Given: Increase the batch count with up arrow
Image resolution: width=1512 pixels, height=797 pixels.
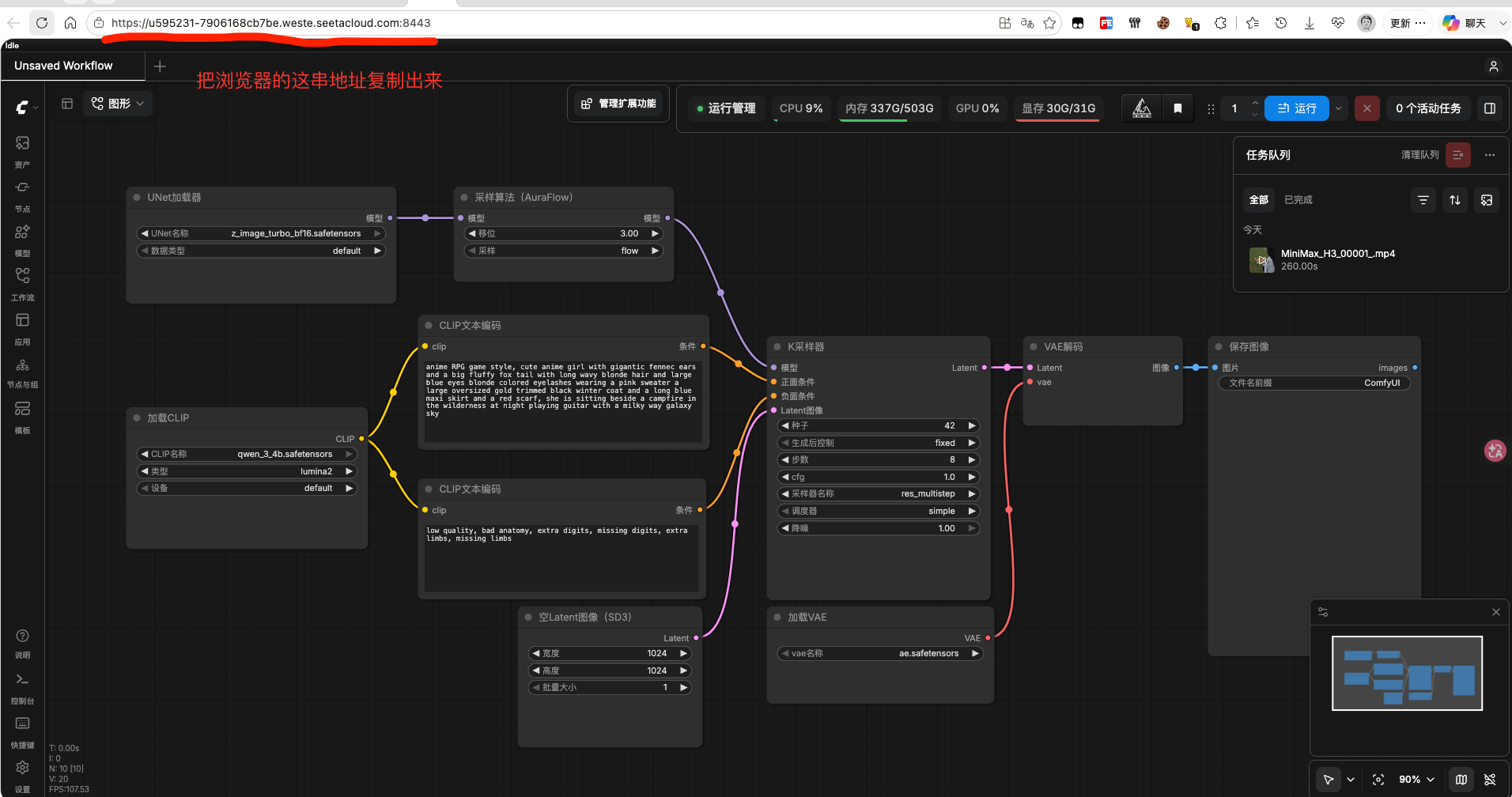Looking at the screenshot, I should (1254, 103).
